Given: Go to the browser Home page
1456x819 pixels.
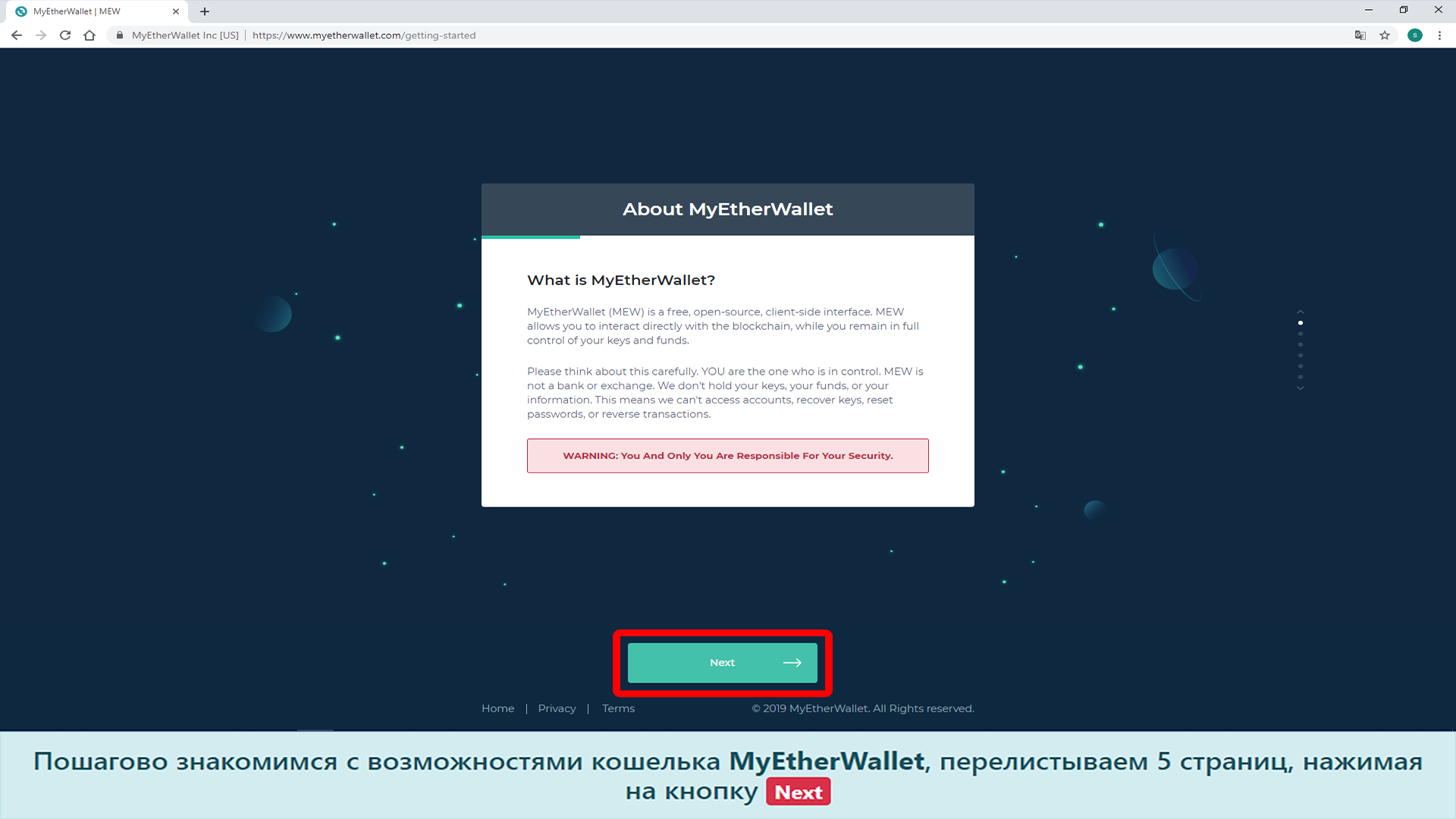Looking at the screenshot, I should (89, 36).
